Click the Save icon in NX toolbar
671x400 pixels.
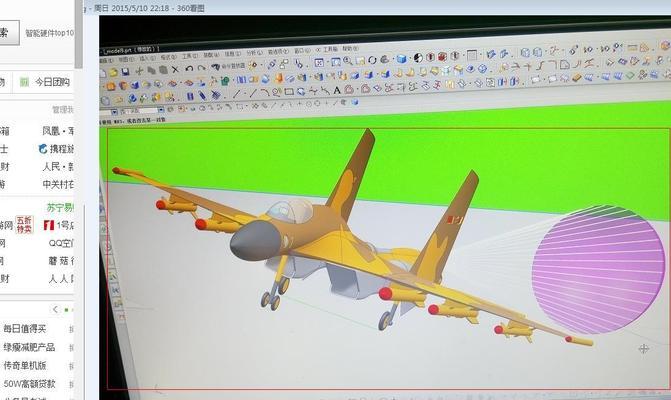point(125,72)
